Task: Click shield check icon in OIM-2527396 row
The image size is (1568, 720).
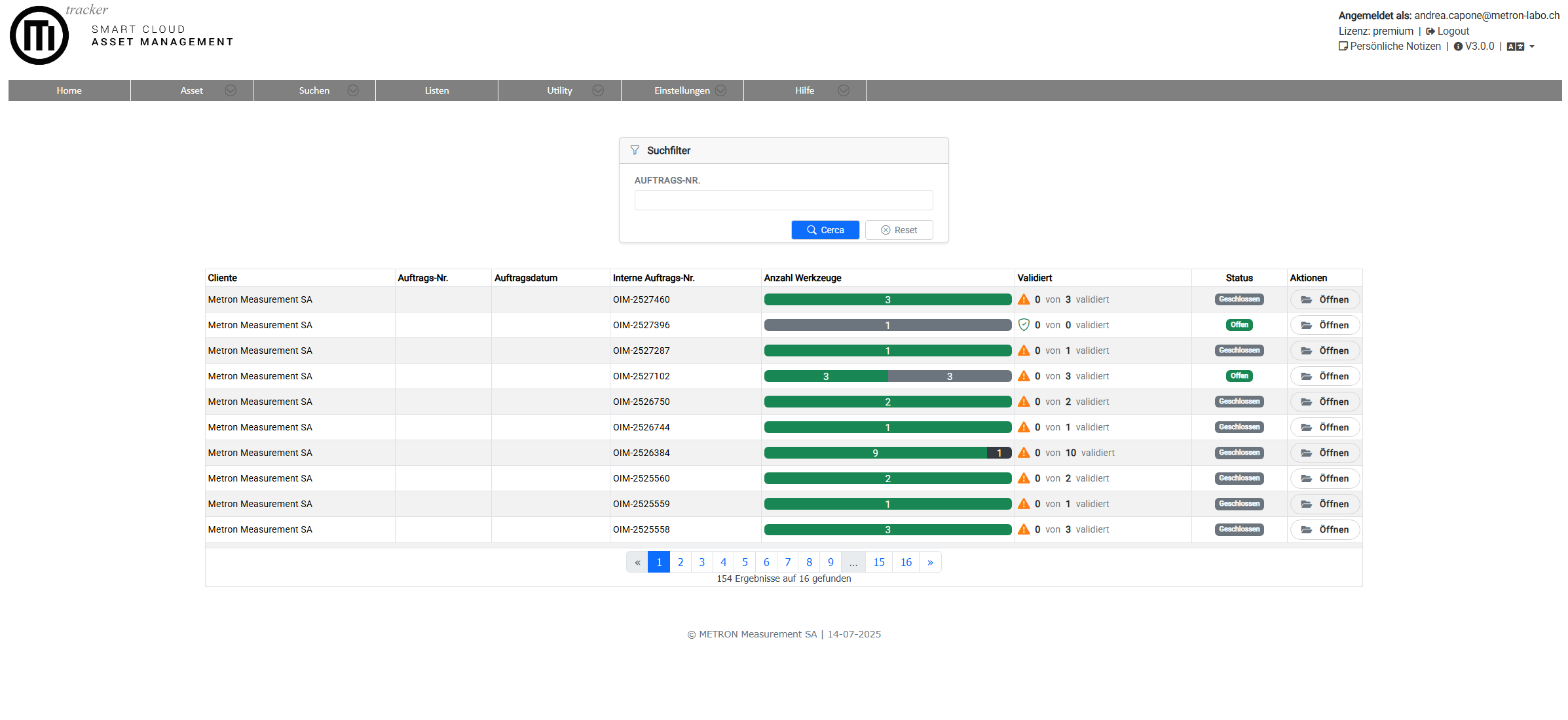Action: coord(1024,325)
